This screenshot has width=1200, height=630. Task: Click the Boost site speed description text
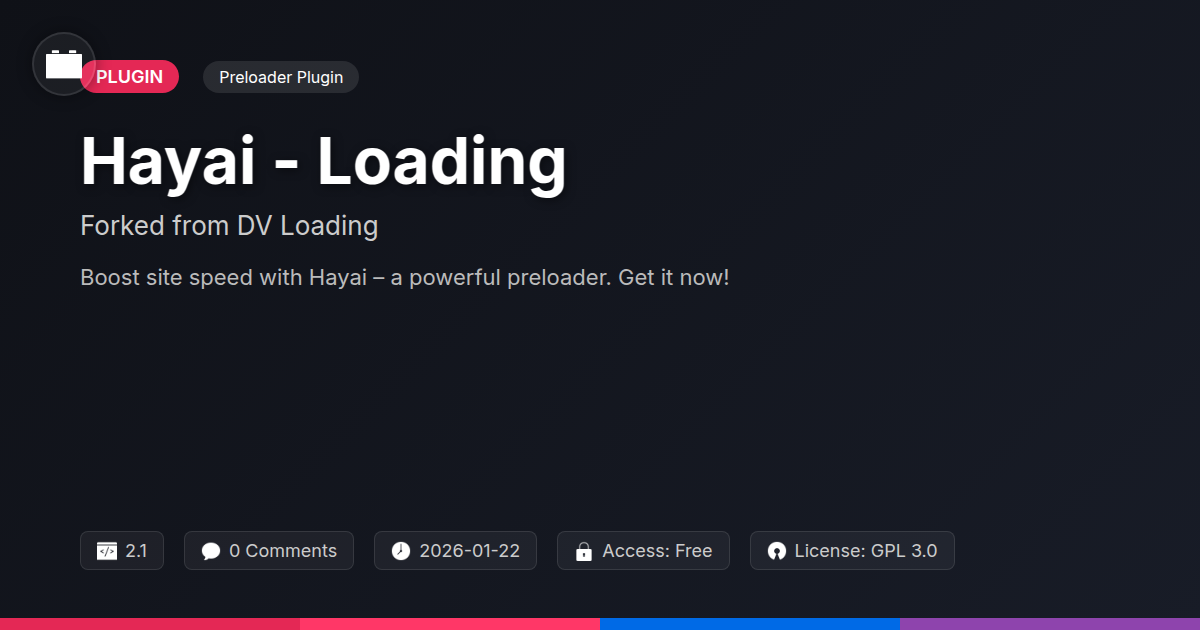405,277
